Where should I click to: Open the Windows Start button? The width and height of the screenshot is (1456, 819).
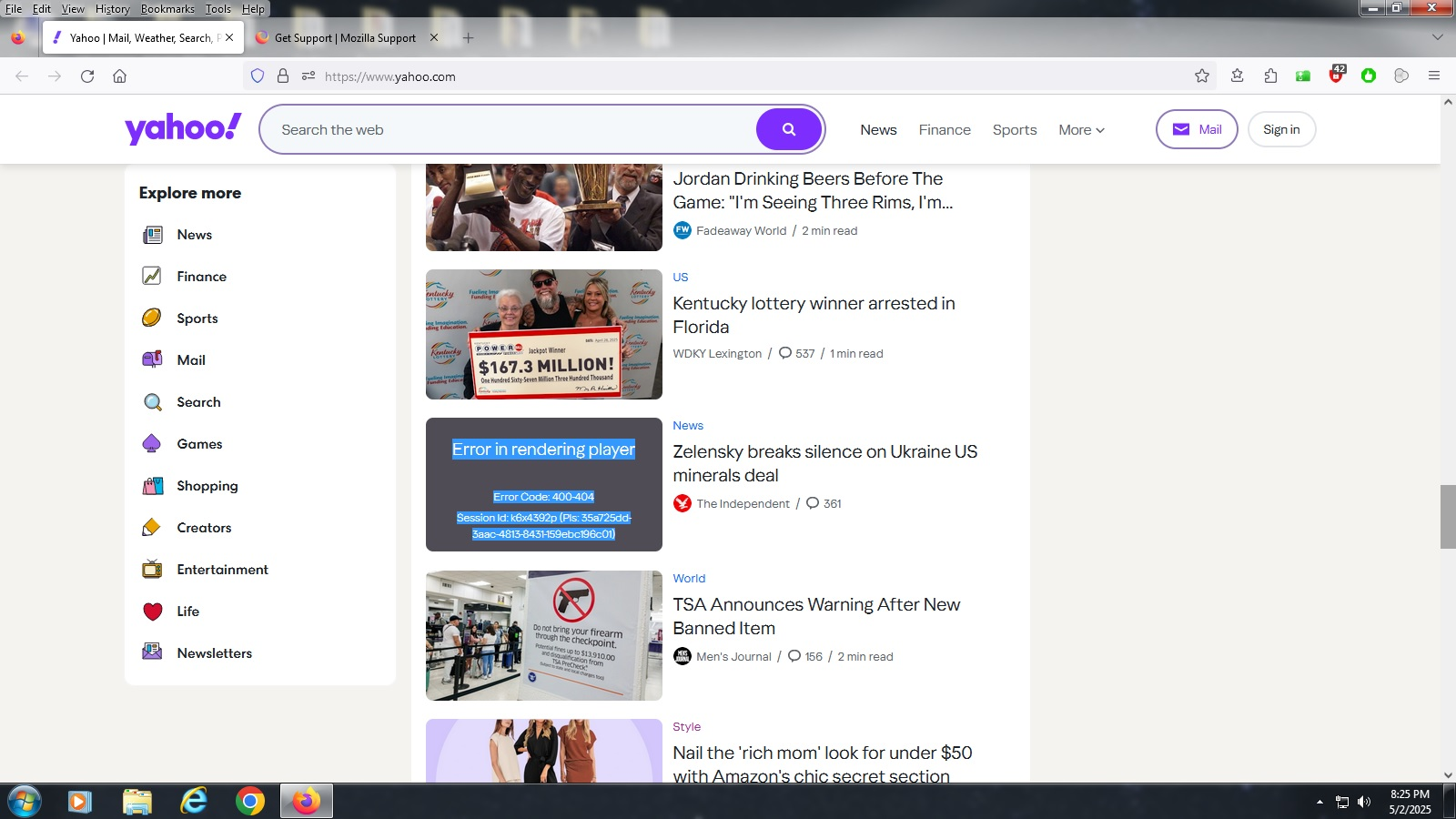[x=24, y=802]
